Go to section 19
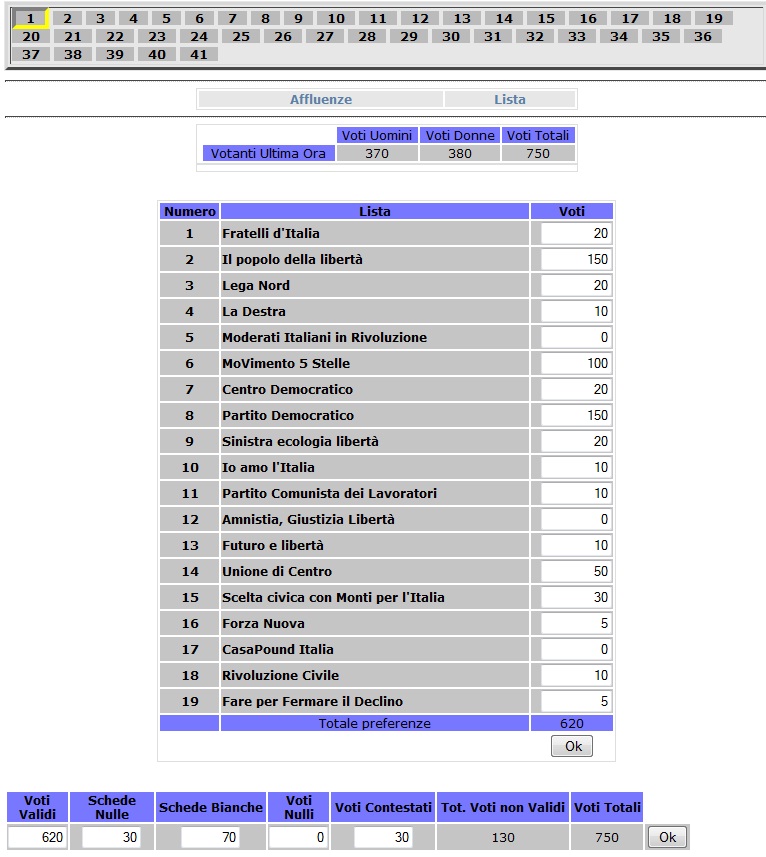766x857 pixels. click(x=714, y=19)
